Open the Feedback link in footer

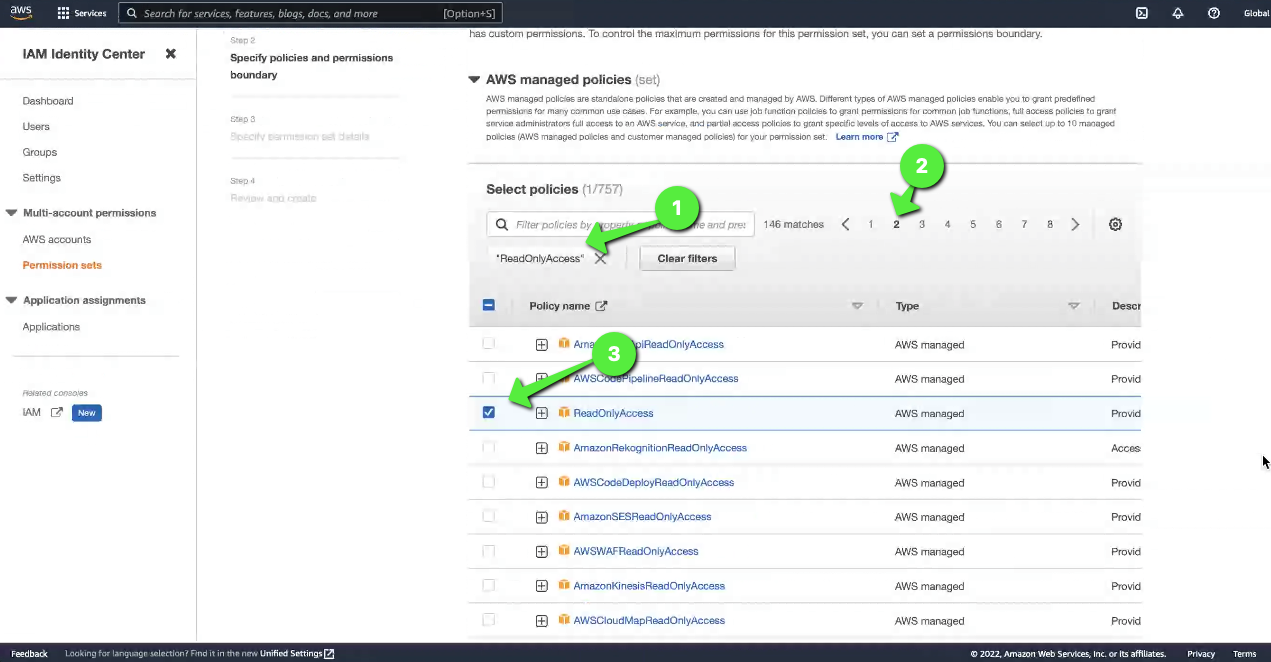[29, 654]
